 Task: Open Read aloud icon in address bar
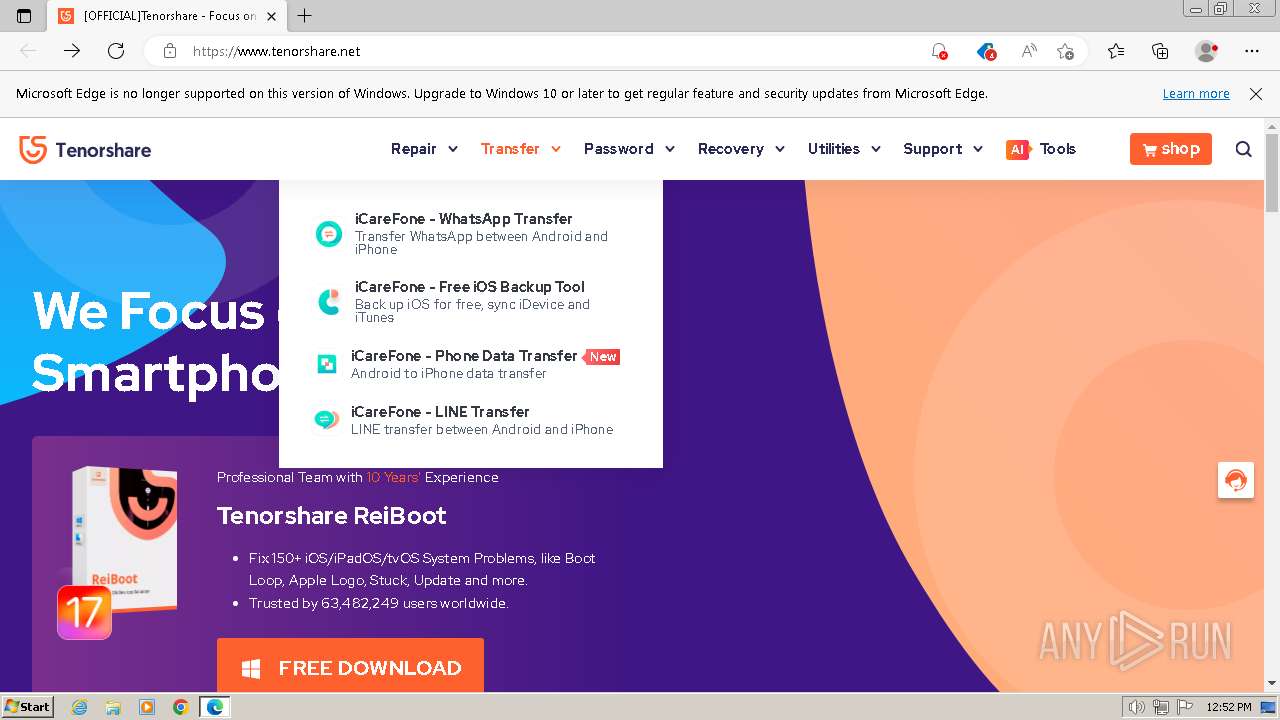(x=1028, y=51)
